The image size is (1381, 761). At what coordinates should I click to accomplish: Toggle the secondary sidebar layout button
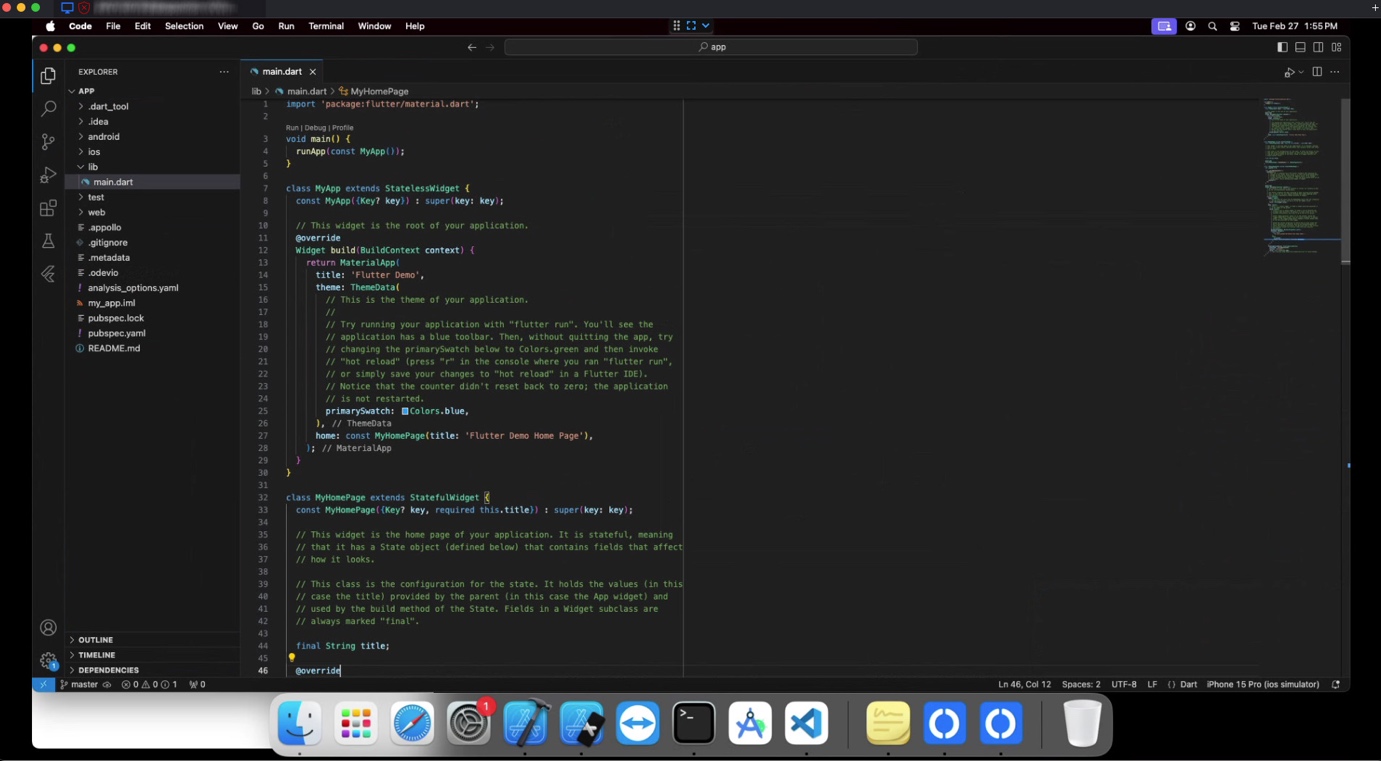coord(1318,47)
